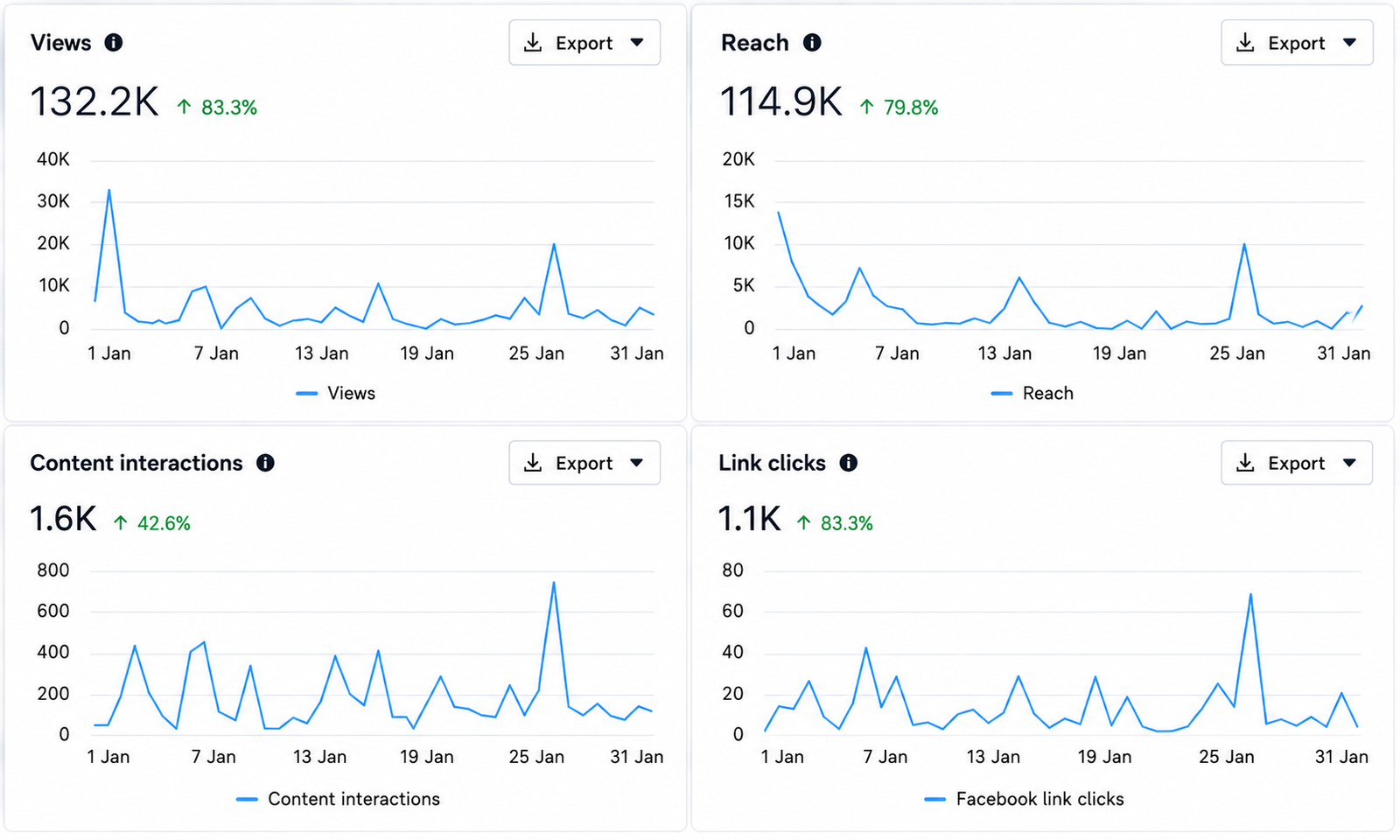1400x840 pixels.
Task: Click 25 Jan label on Content interactions chart
Action: click(x=536, y=757)
